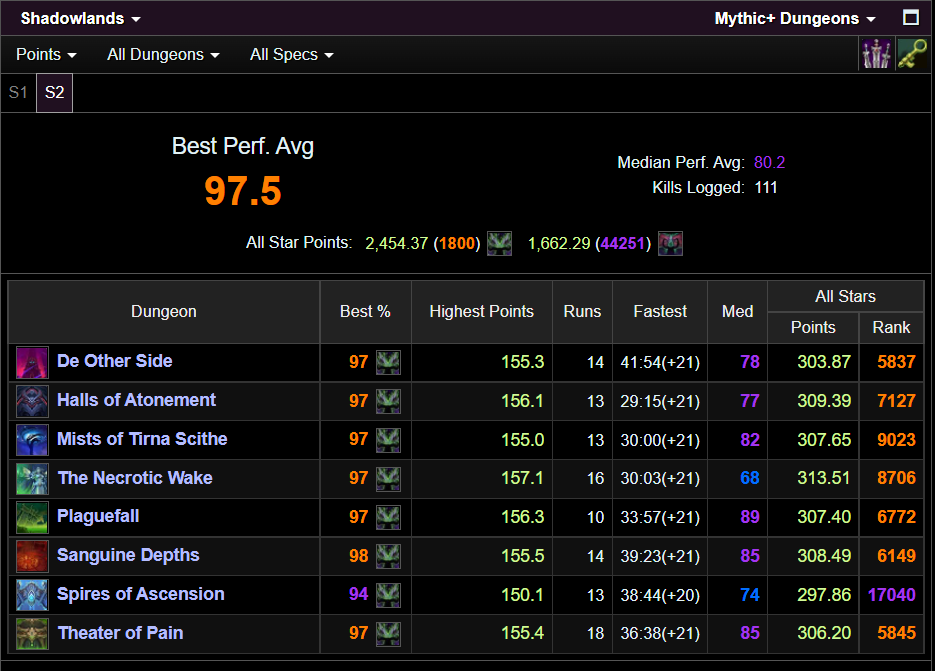Open The Necrotic Wake link

135,478
